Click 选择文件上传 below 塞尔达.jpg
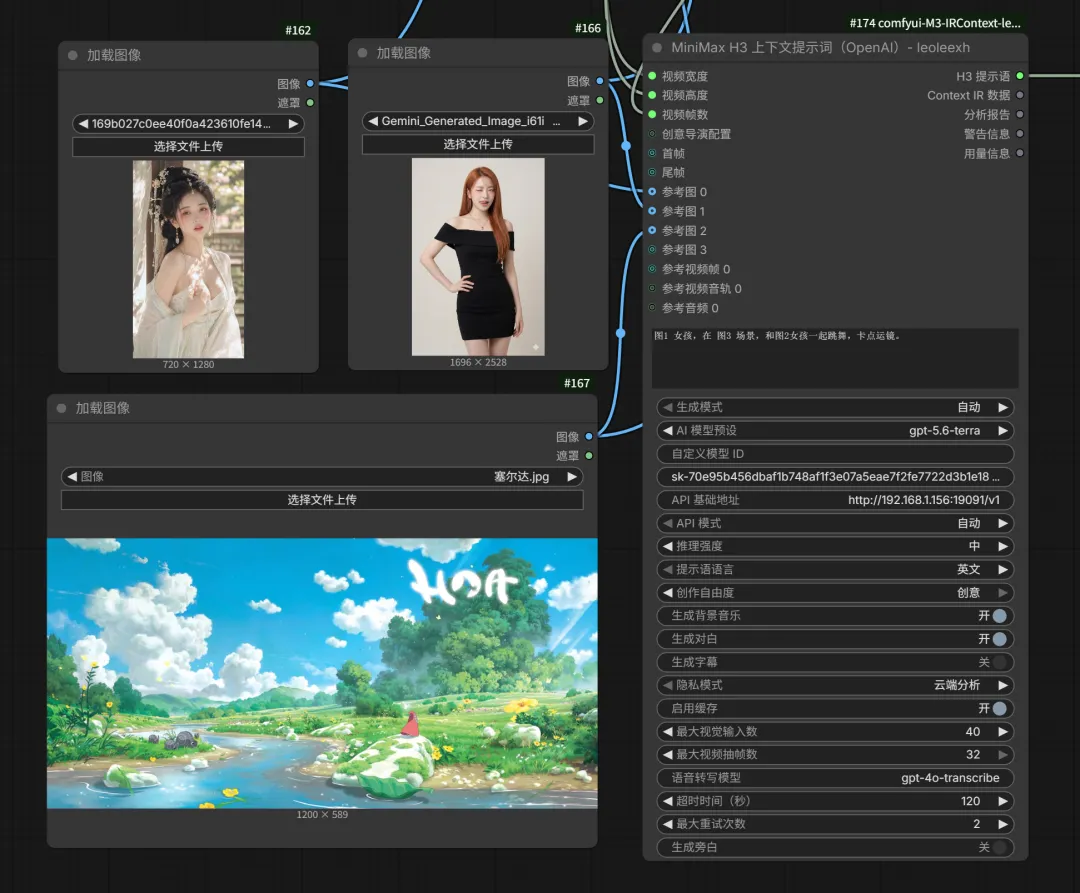Image resolution: width=1080 pixels, height=893 pixels. (x=322, y=500)
